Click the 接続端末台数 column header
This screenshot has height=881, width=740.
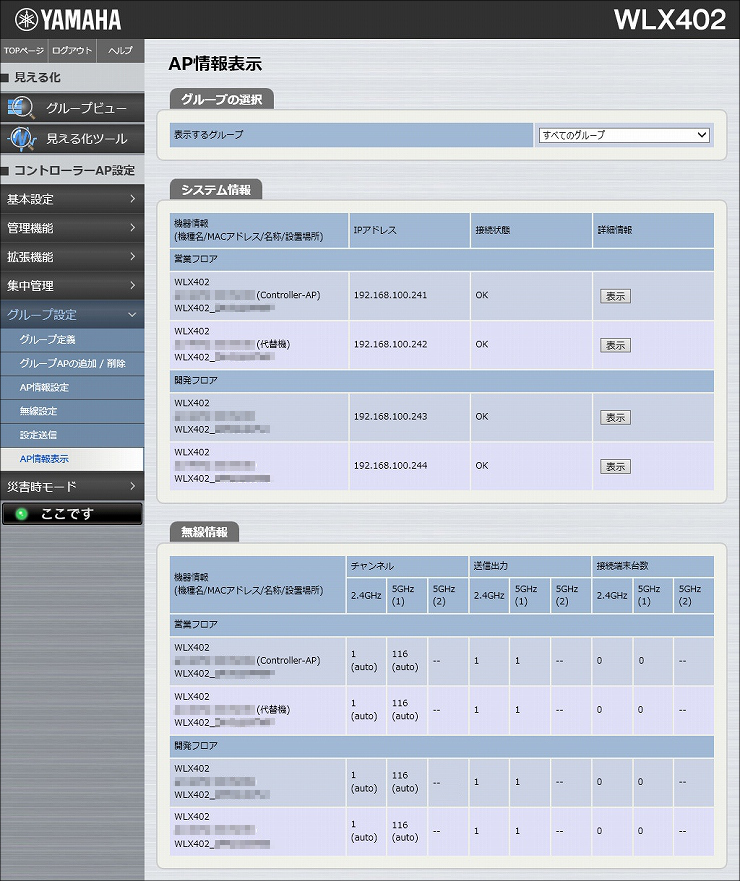653,566
